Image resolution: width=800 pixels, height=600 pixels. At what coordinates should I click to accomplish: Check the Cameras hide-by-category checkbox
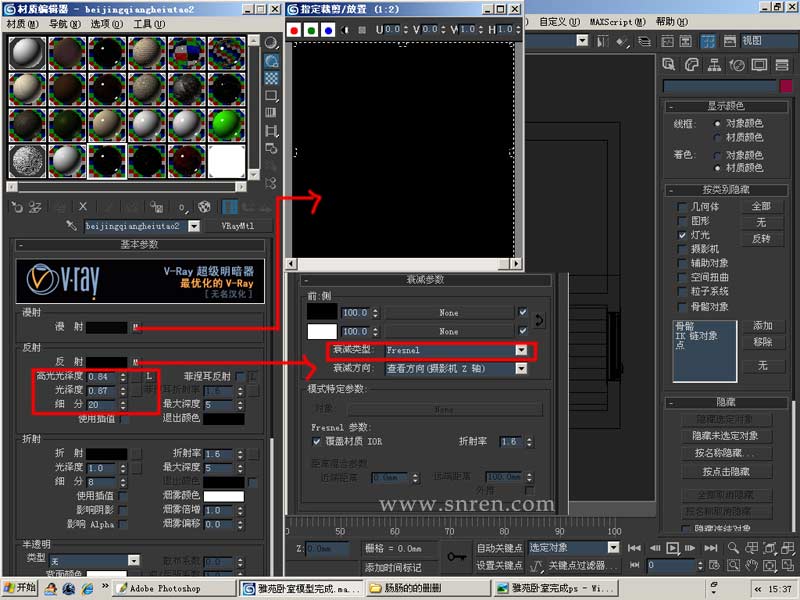tap(682, 249)
